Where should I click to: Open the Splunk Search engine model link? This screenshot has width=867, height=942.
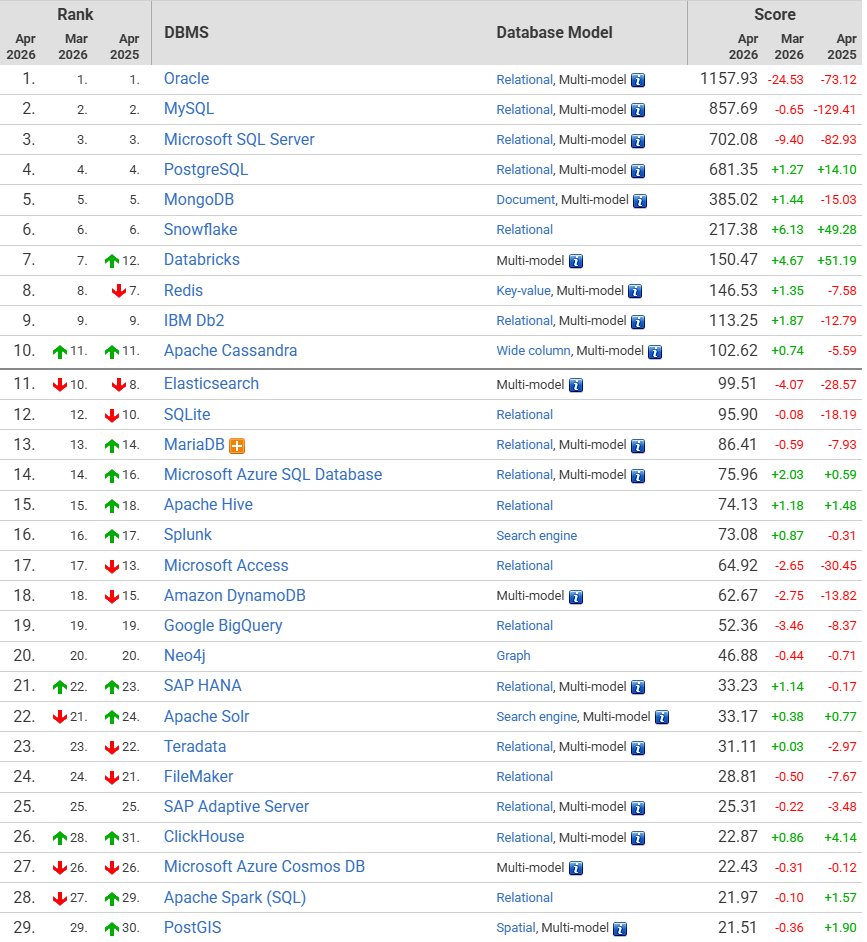[536, 536]
